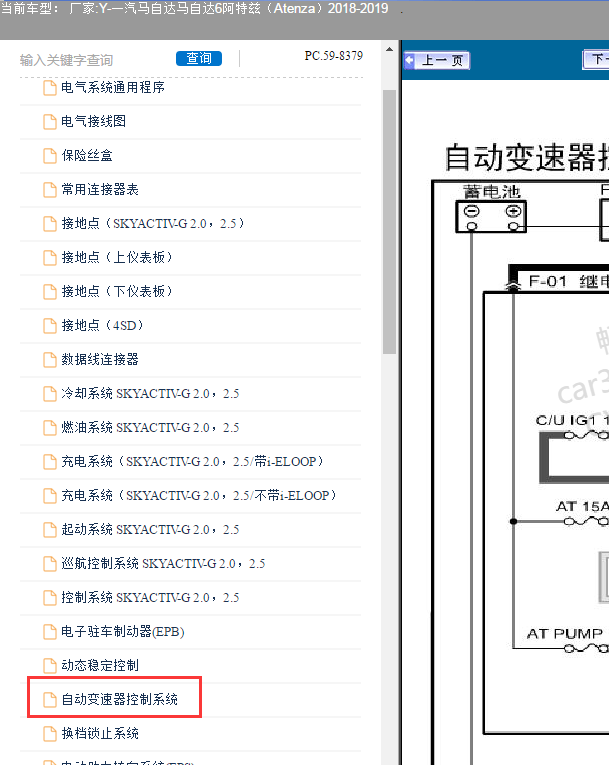
Task: Click the sidebar scroll up arrow
Action: pos(389,49)
